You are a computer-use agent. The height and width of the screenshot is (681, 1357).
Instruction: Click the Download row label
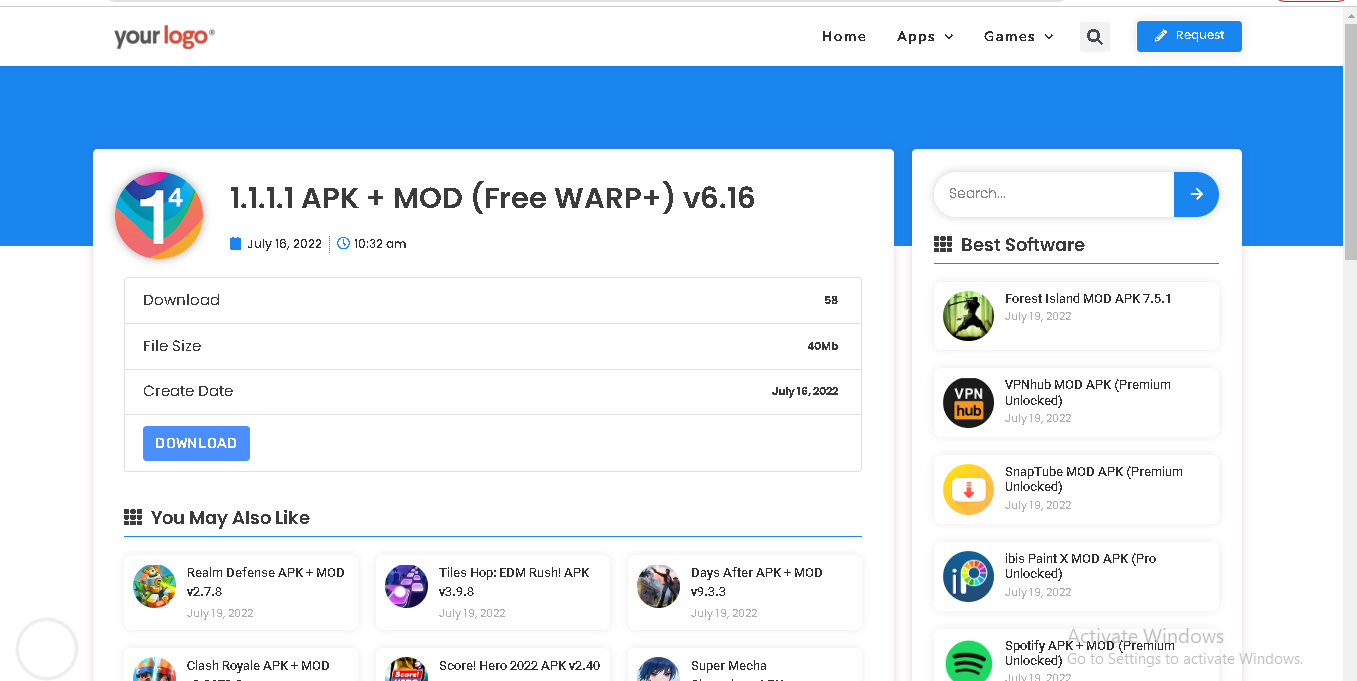181,300
